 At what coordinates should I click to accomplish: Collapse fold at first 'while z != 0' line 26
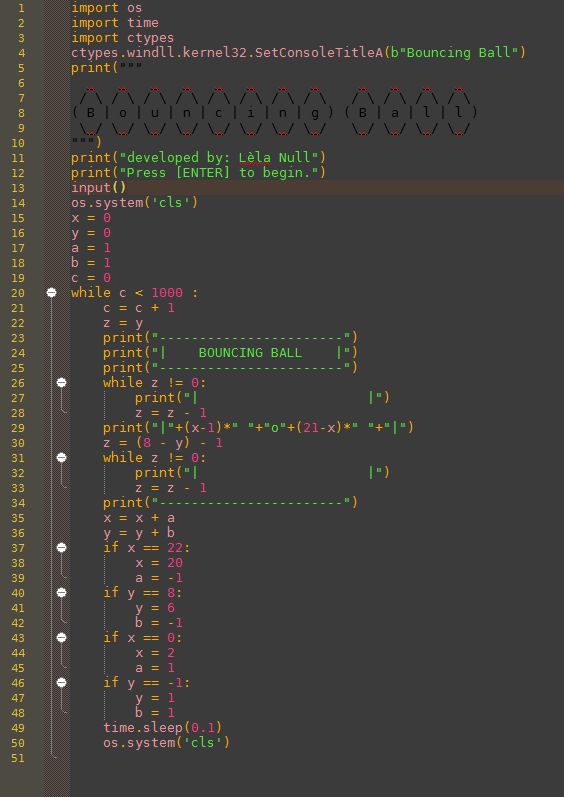(61, 382)
